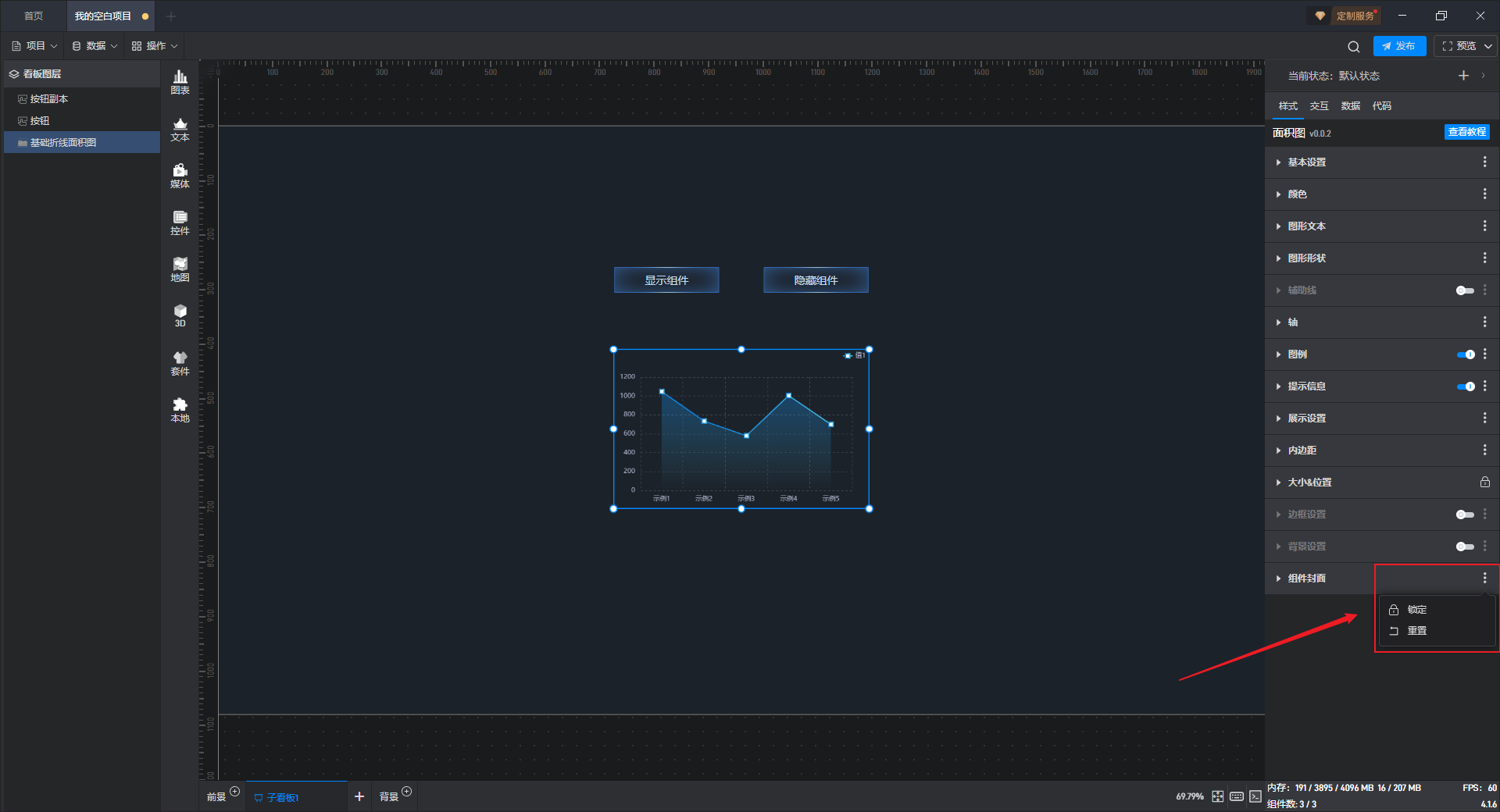Select the 按钮副本 layer in list
Viewport: 1500px width, 812px height.
(48, 99)
